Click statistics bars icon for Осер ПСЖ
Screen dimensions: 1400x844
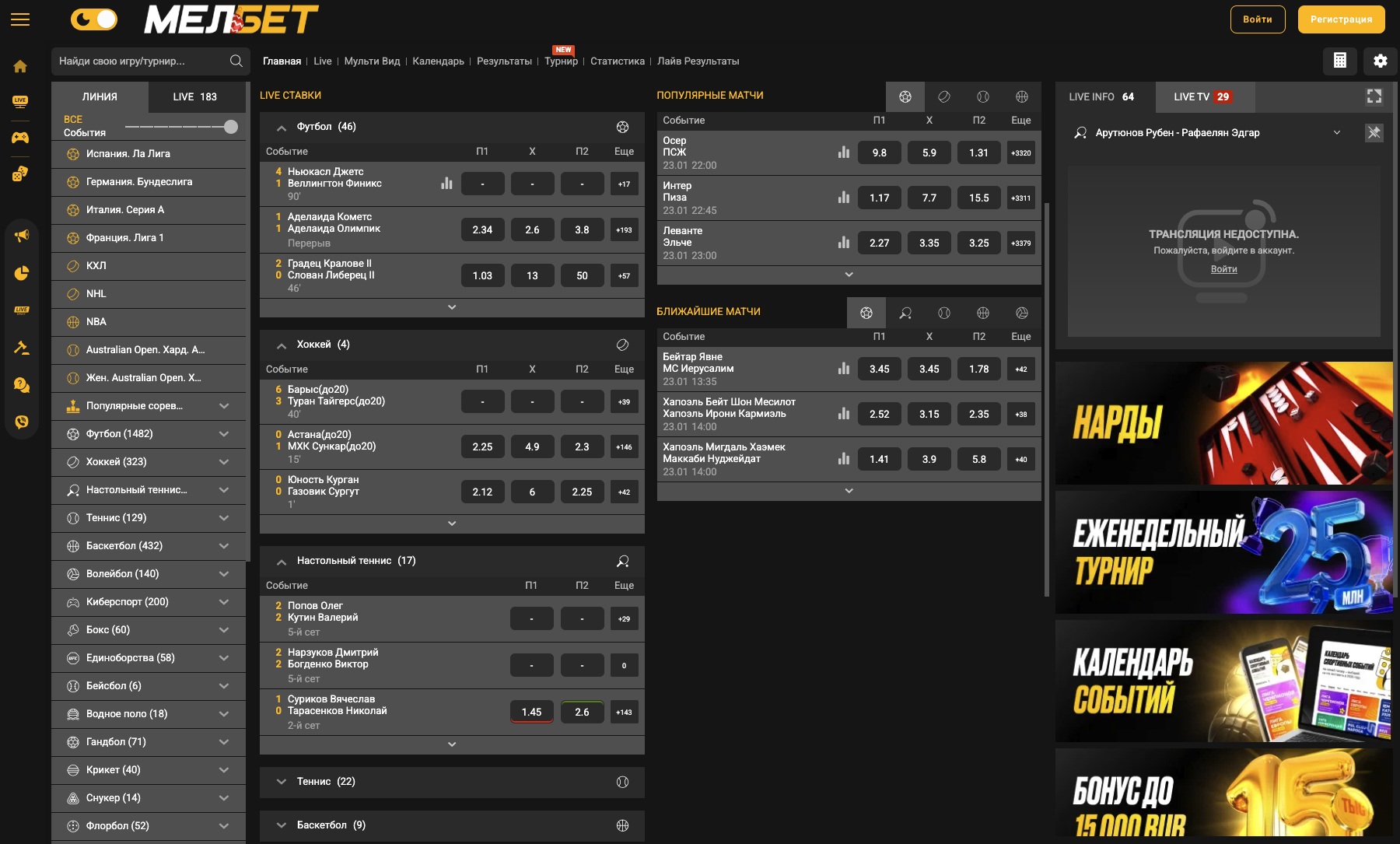(844, 152)
